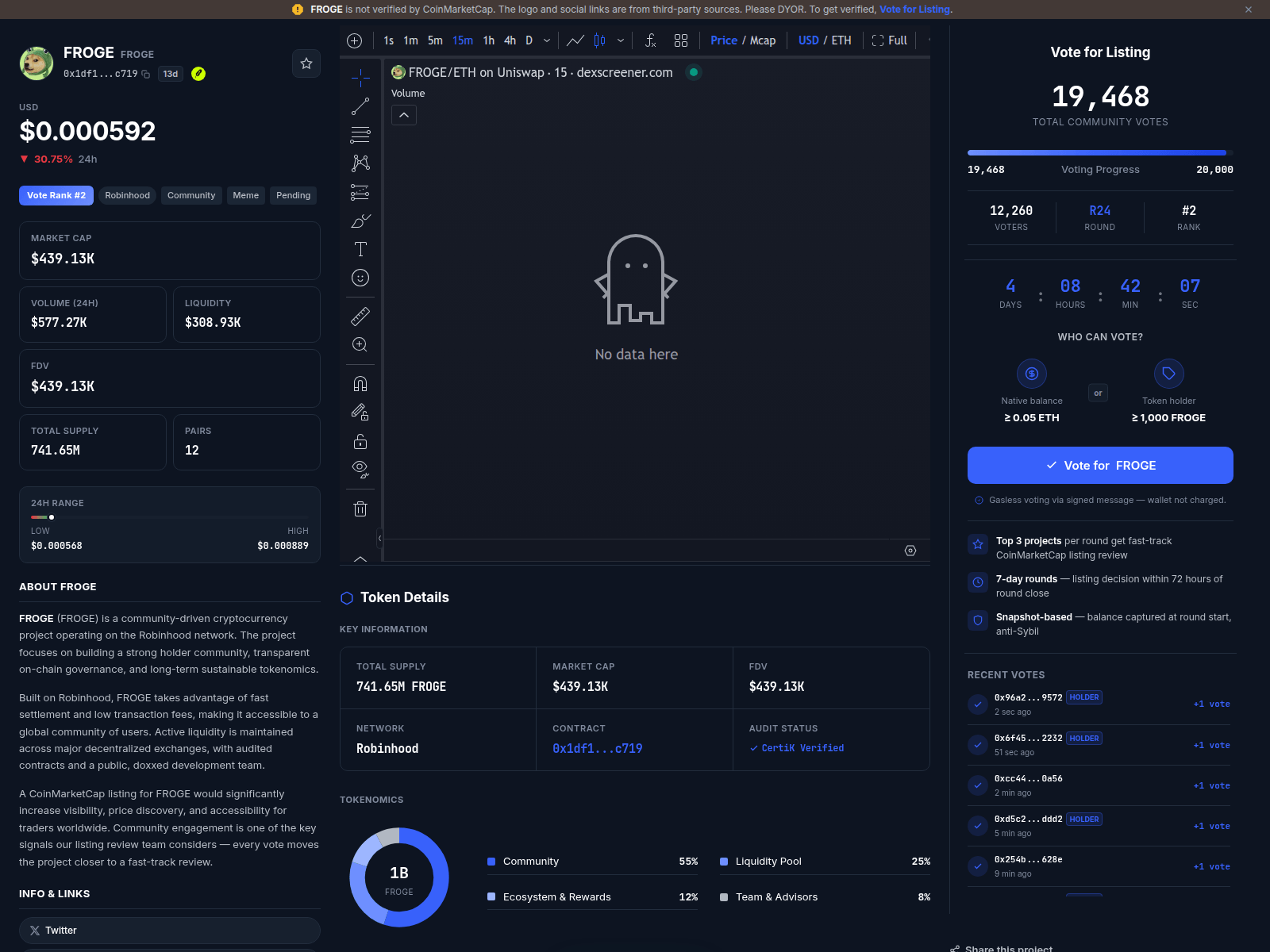Select the Pending tag
Image resolution: width=1270 pixels, height=952 pixels.
[x=294, y=195]
